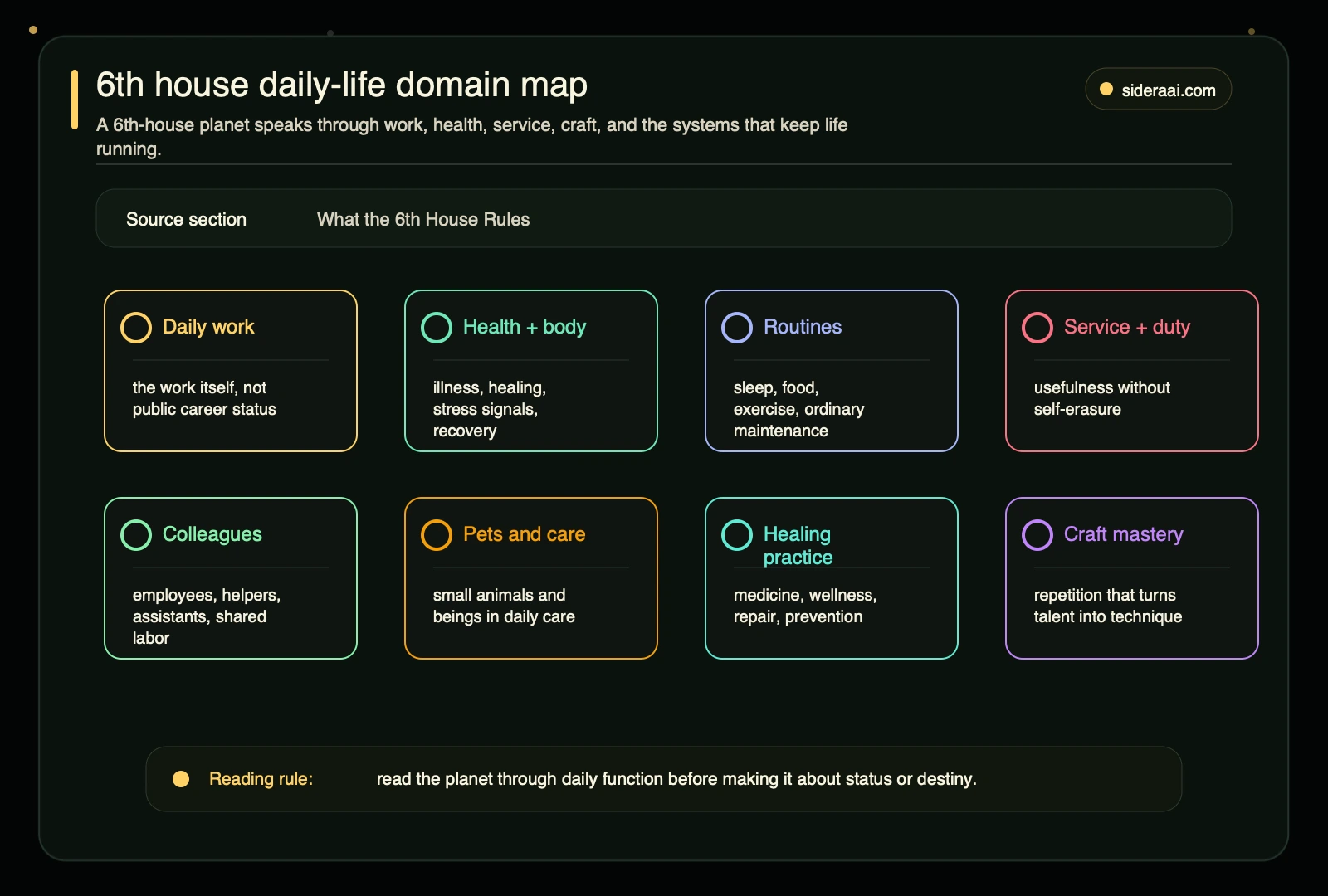Click the Routines circle icon
Viewport: 1328px width, 896px height.
tap(737, 328)
